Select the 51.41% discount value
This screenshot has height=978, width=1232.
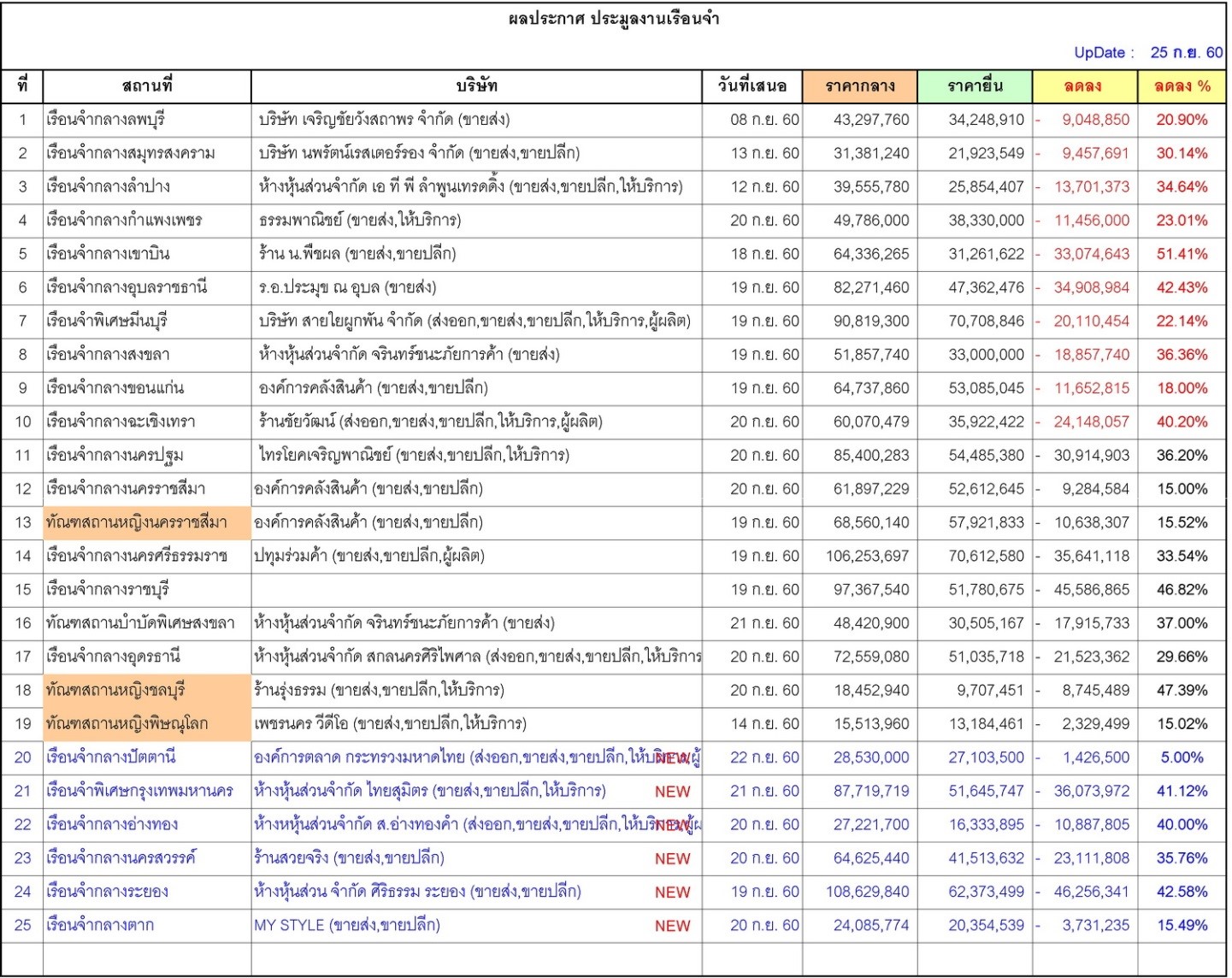coord(1182,254)
